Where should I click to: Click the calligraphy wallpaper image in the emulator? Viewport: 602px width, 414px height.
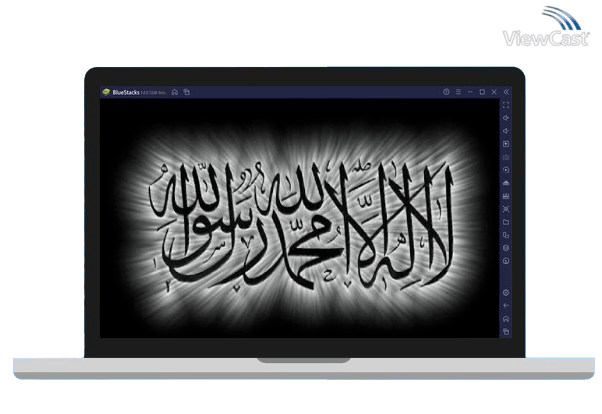(x=299, y=218)
